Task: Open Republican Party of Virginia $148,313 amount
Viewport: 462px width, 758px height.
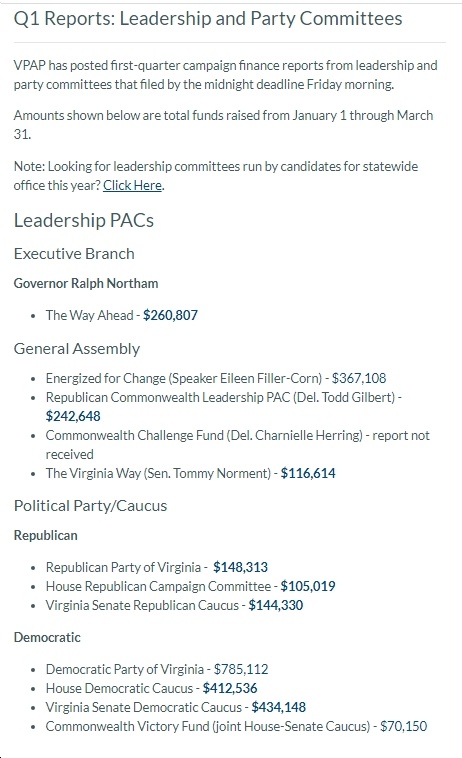Action: pos(240,567)
